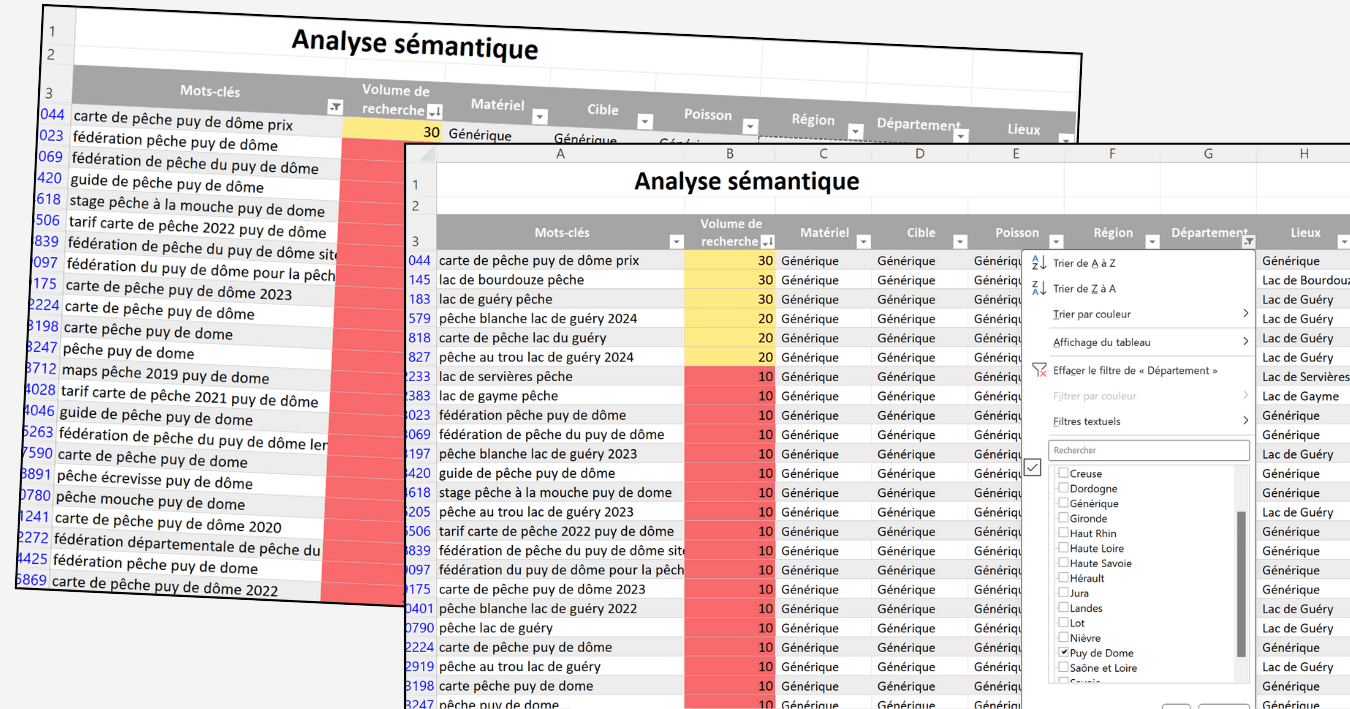This screenshot has width=1350, height=709.
Task: Select cell 'lac de servières pêche'
Action: click(x=560, y=376)
